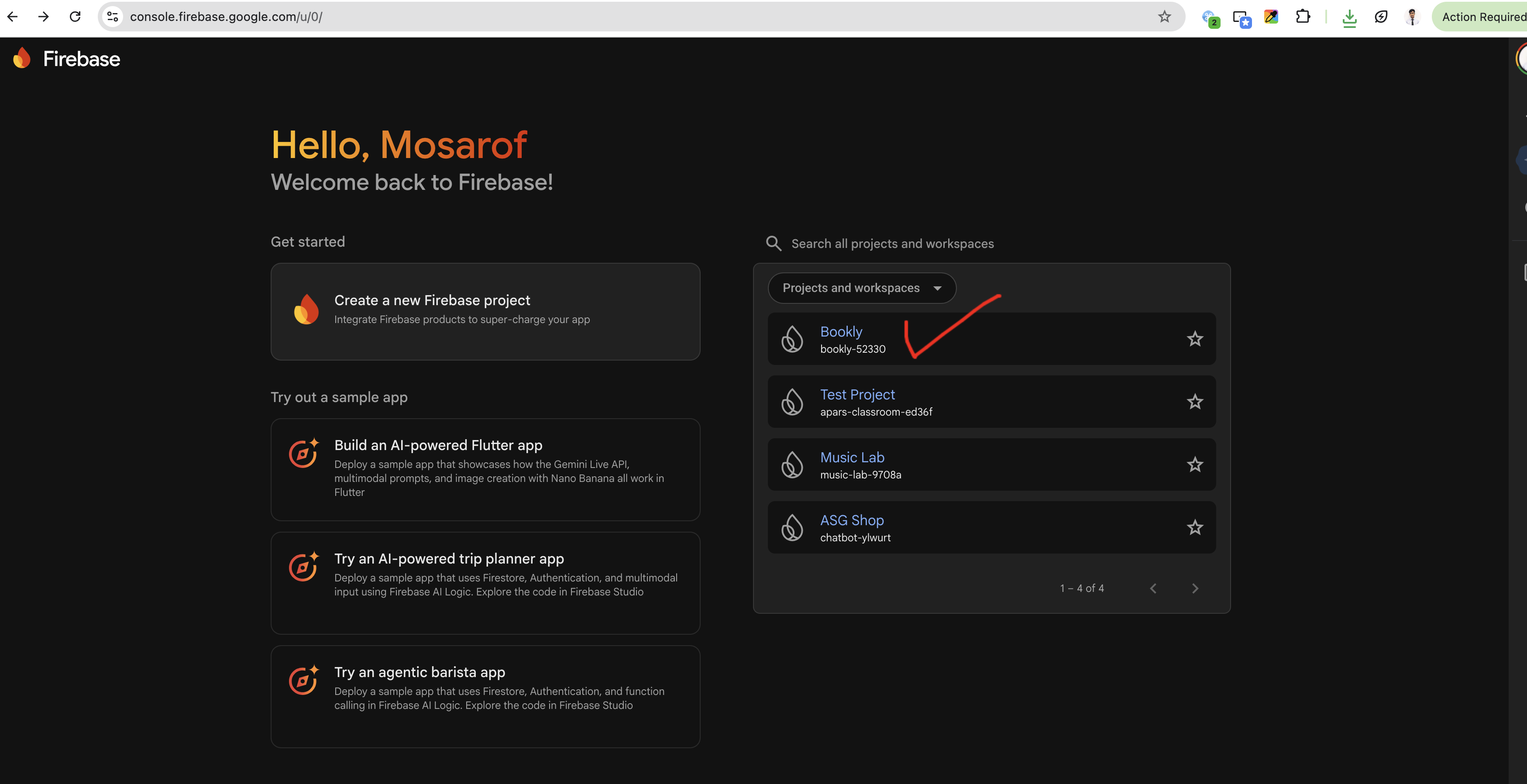
Task: Click the trip planner sample compass icon
Action: pos(303,567)
